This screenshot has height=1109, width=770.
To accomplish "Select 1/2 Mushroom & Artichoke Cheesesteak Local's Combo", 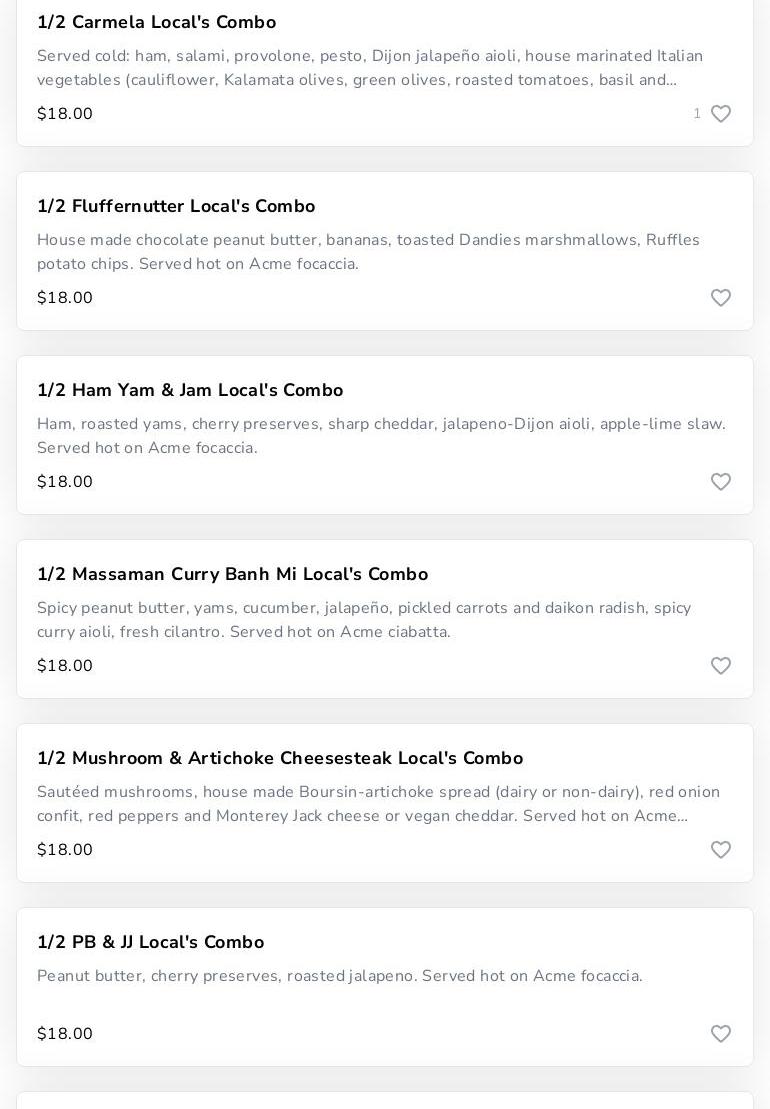I will tap(280, 758).
